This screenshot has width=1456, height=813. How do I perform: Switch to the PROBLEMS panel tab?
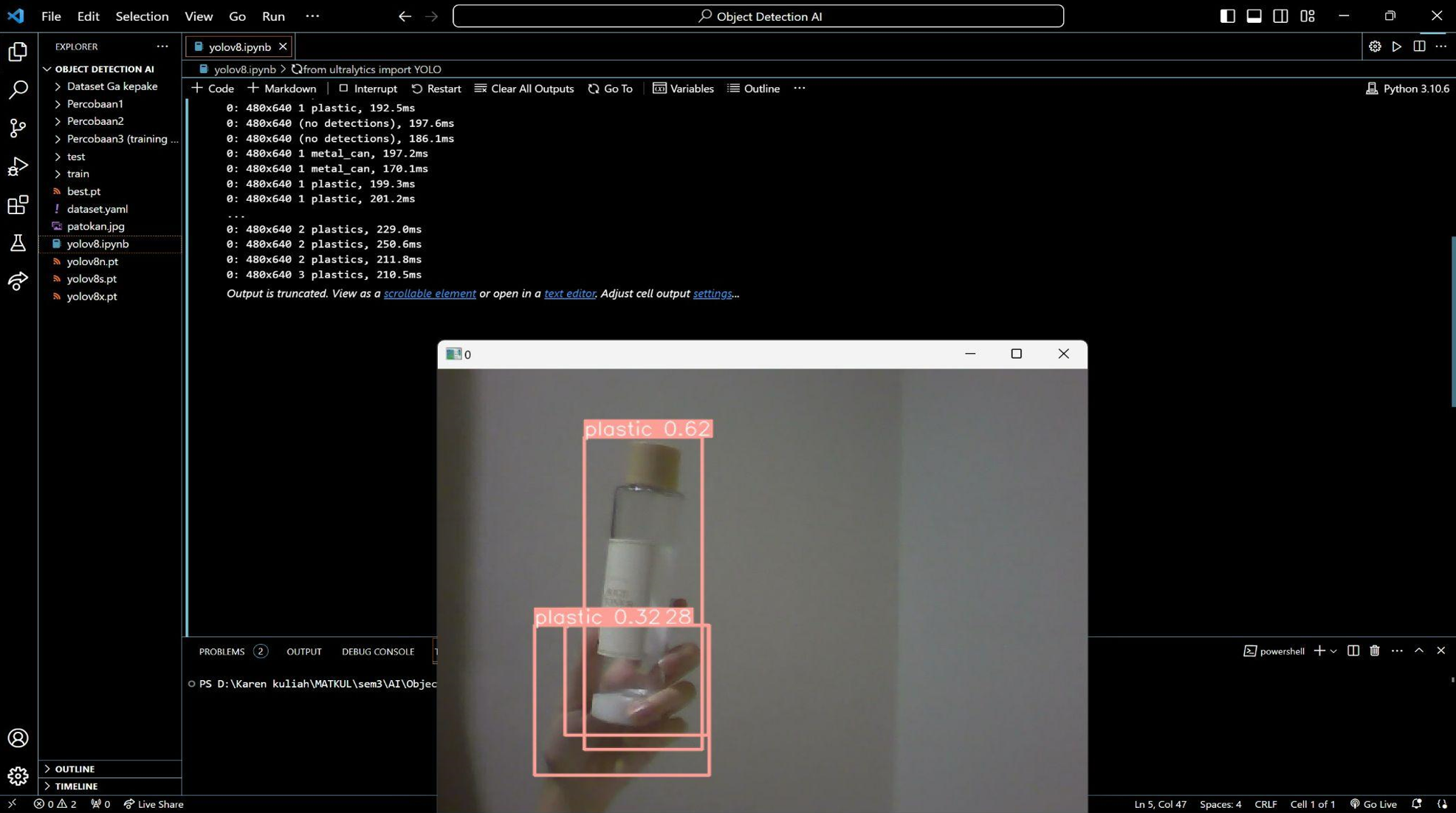(x=233, y=651)
